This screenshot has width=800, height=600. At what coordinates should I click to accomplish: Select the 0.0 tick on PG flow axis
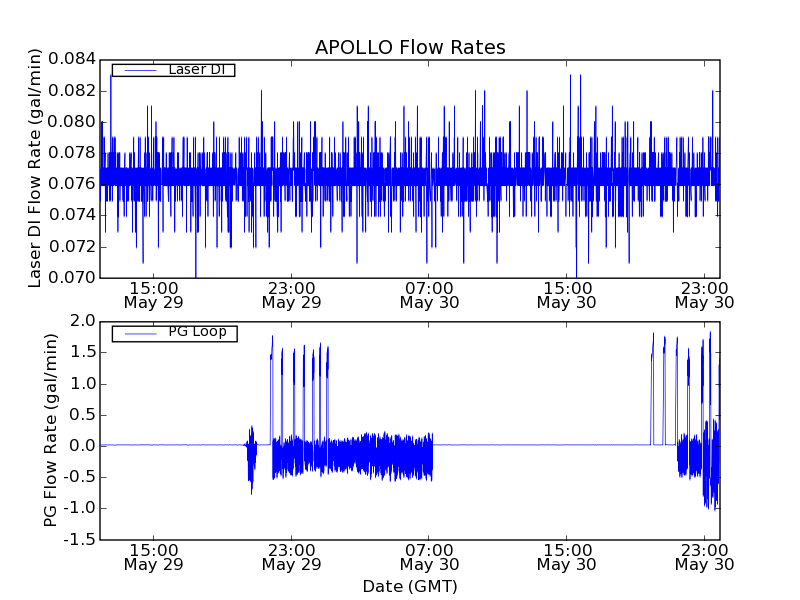click(84, 445)
